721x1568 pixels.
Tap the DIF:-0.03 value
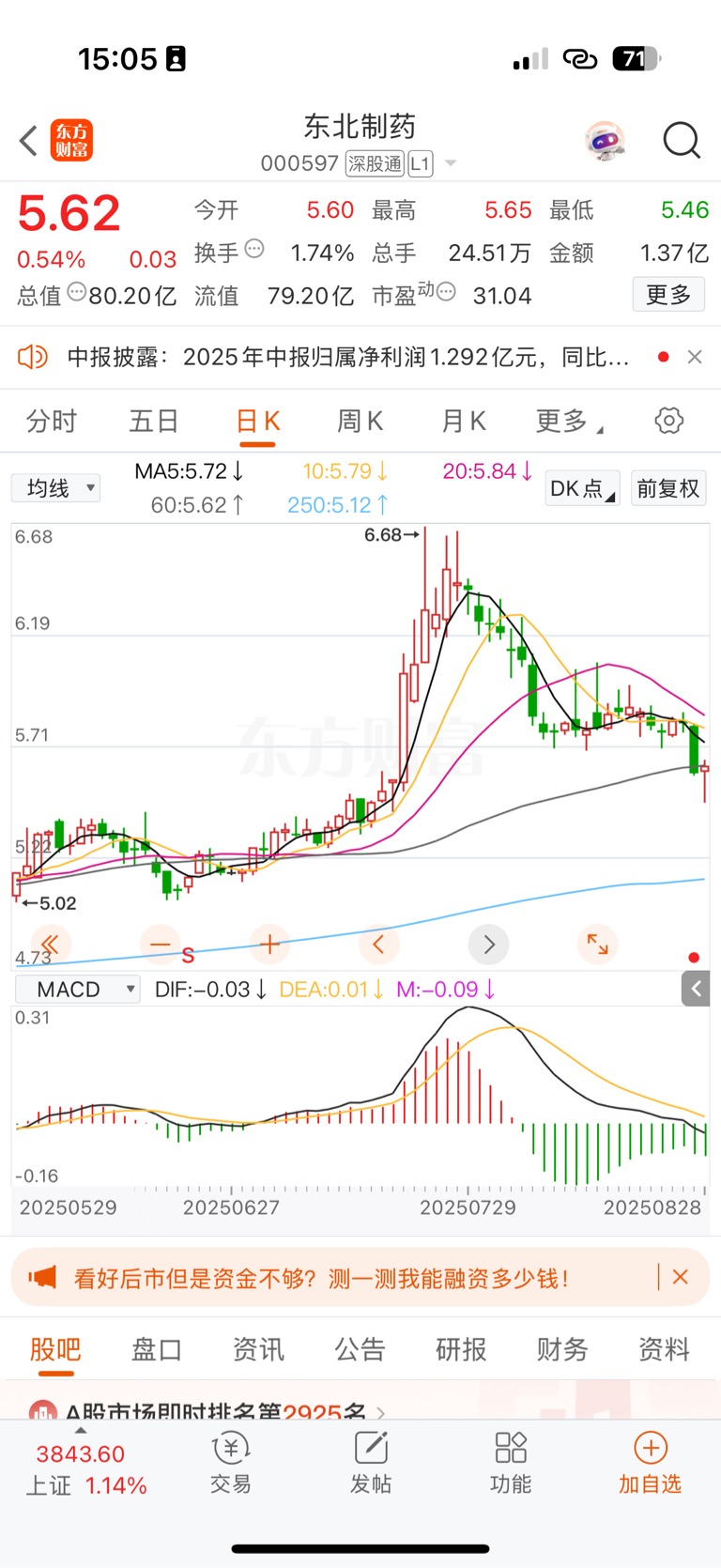pos(211,990)
